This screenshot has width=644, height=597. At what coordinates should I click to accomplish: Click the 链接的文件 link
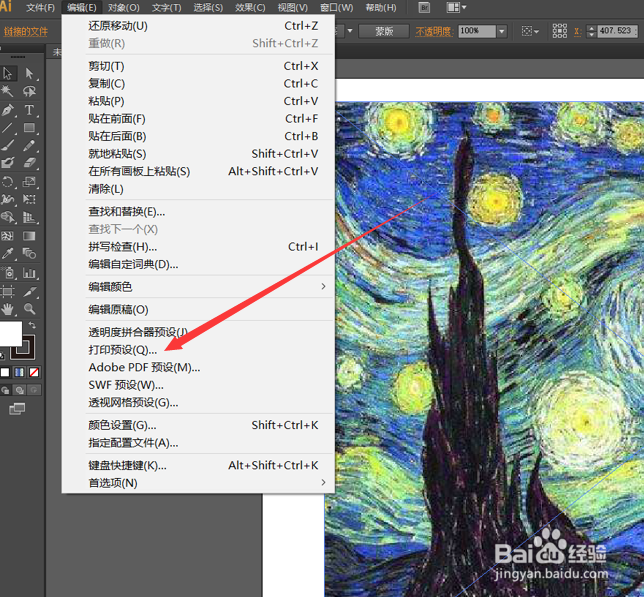(25, 32)
